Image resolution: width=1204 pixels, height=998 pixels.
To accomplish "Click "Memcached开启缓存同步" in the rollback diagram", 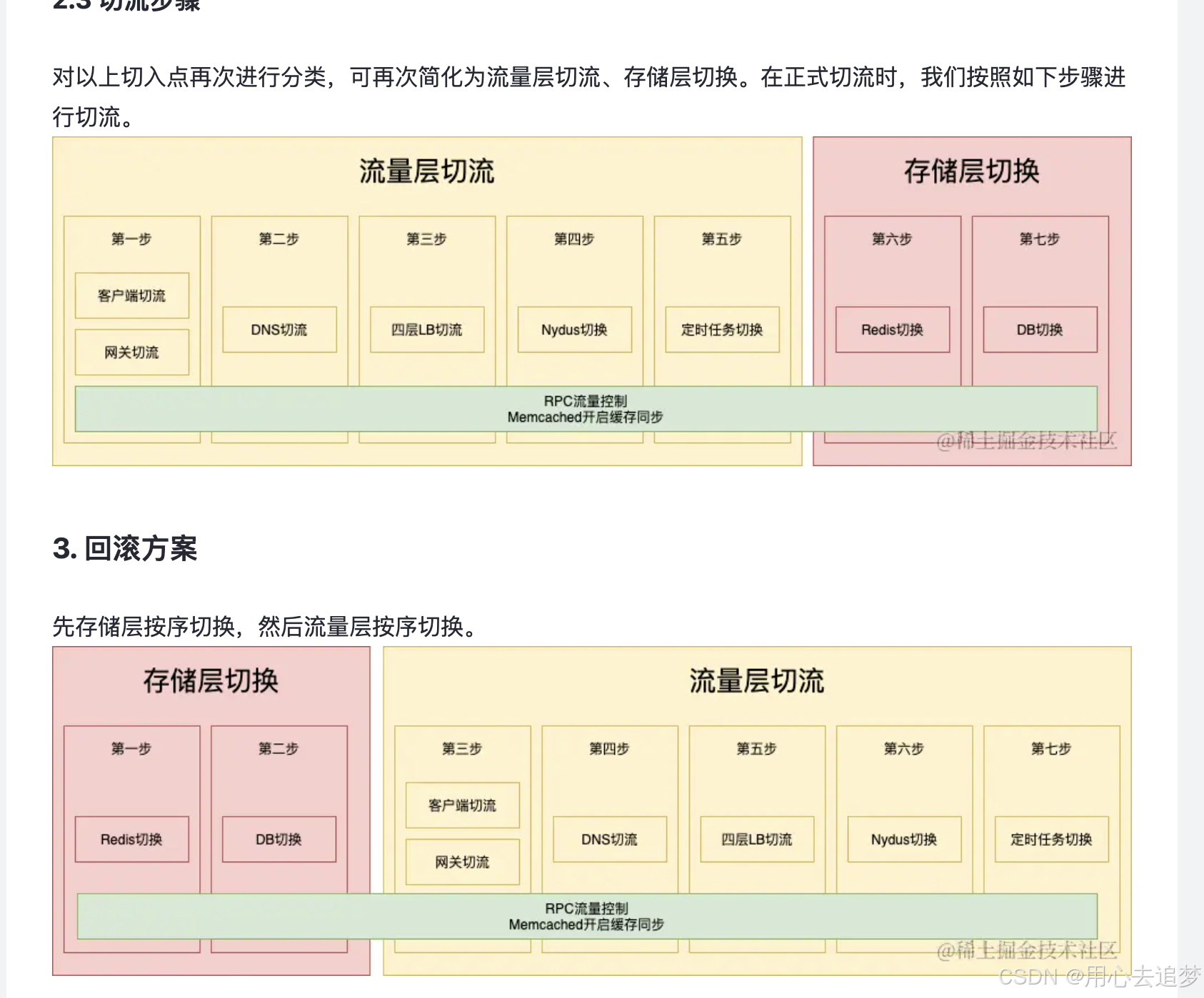I will [587, 924].
